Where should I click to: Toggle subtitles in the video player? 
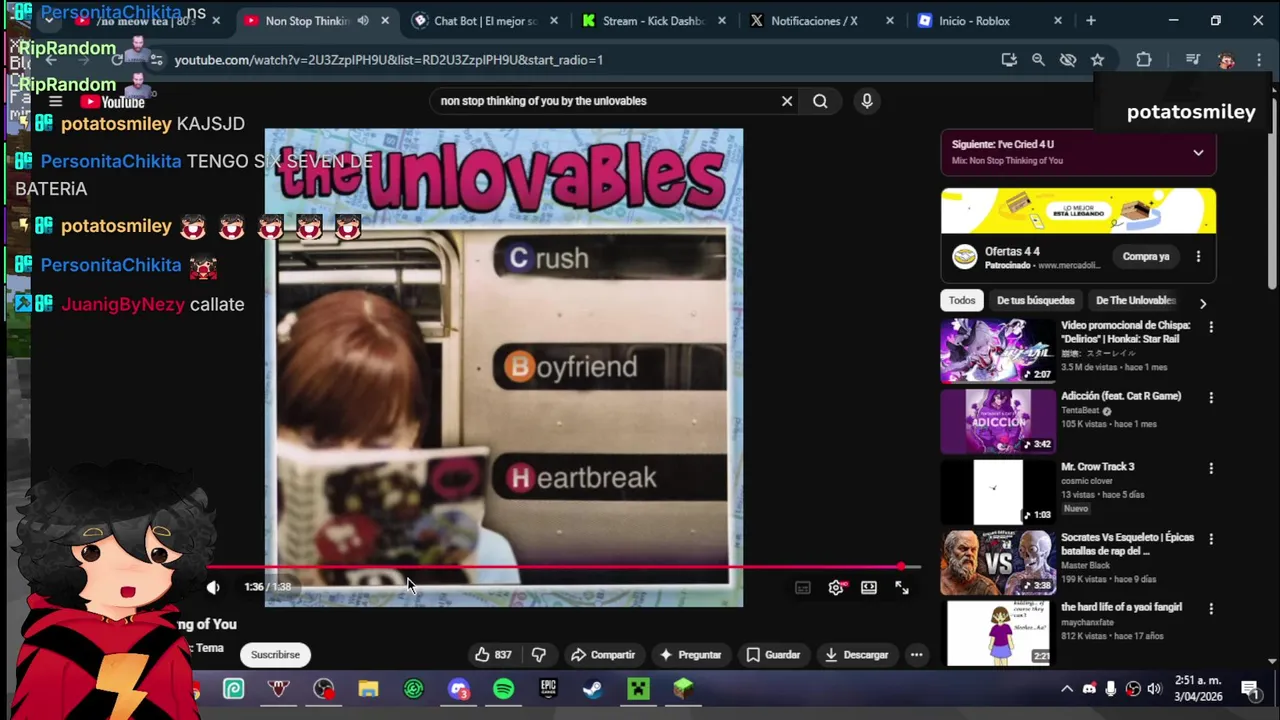[x=803, y=588]
